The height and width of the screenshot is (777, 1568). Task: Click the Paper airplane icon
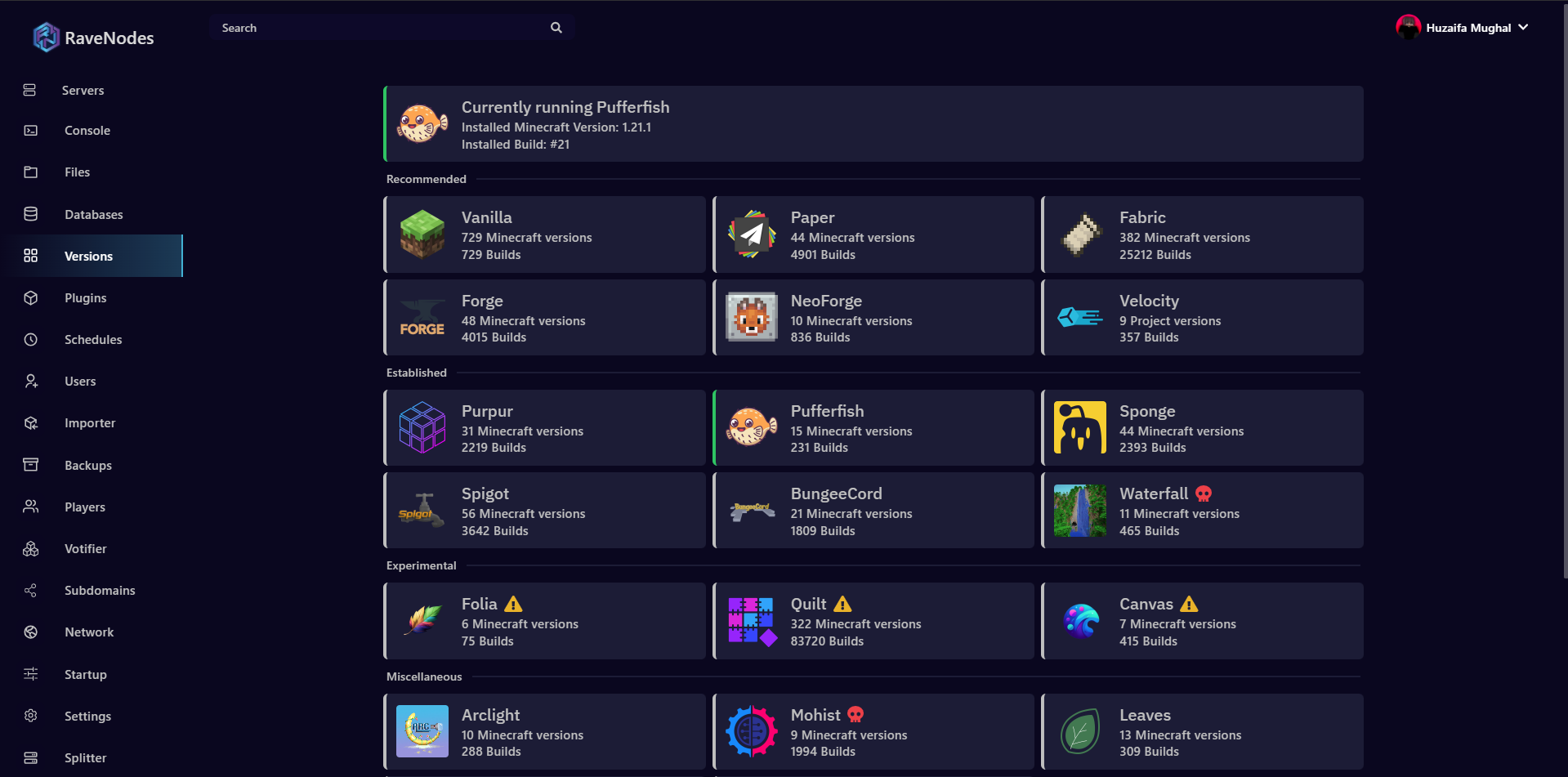point(752,234)
